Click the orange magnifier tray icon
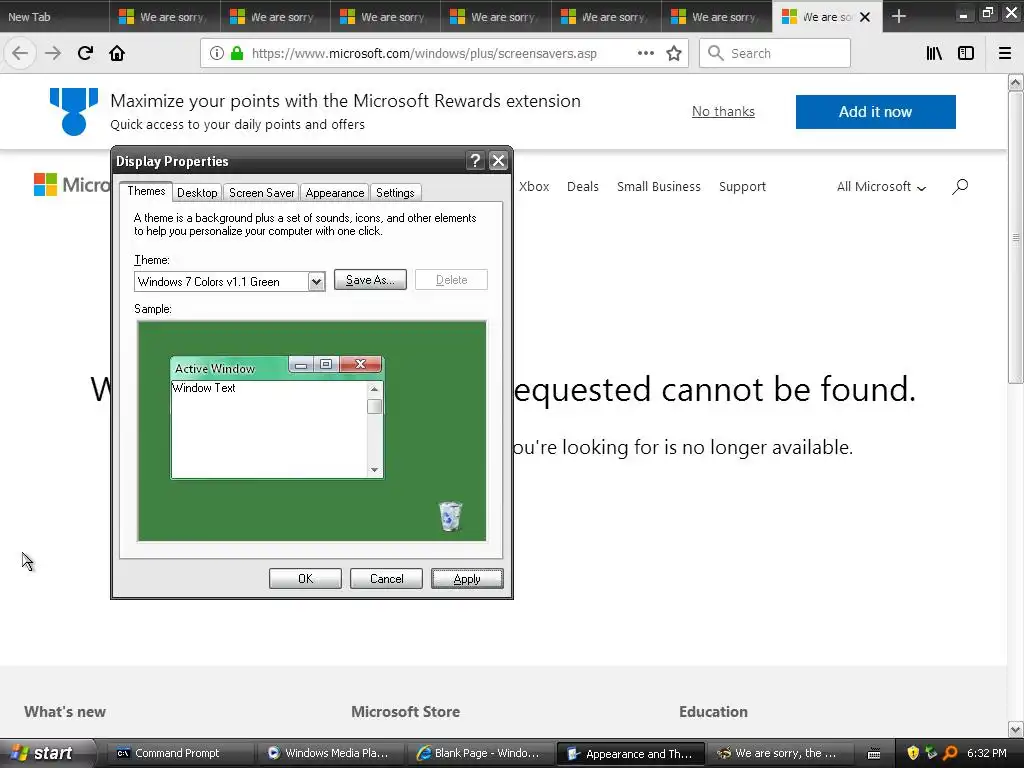The image size is (1024, 768). pos(950,753)
